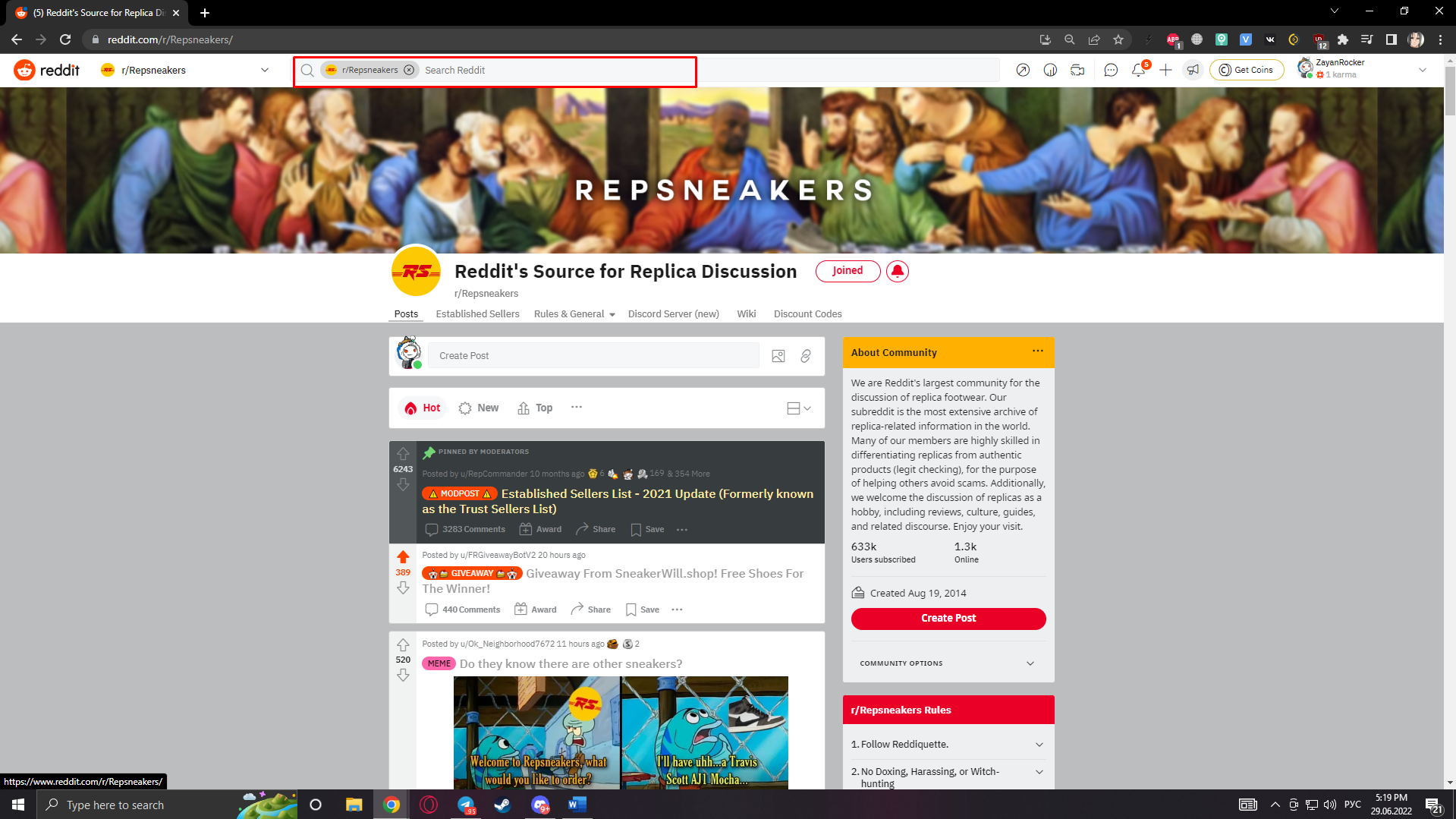
Task: Click the red Create Post button
Action: point(948,619)
